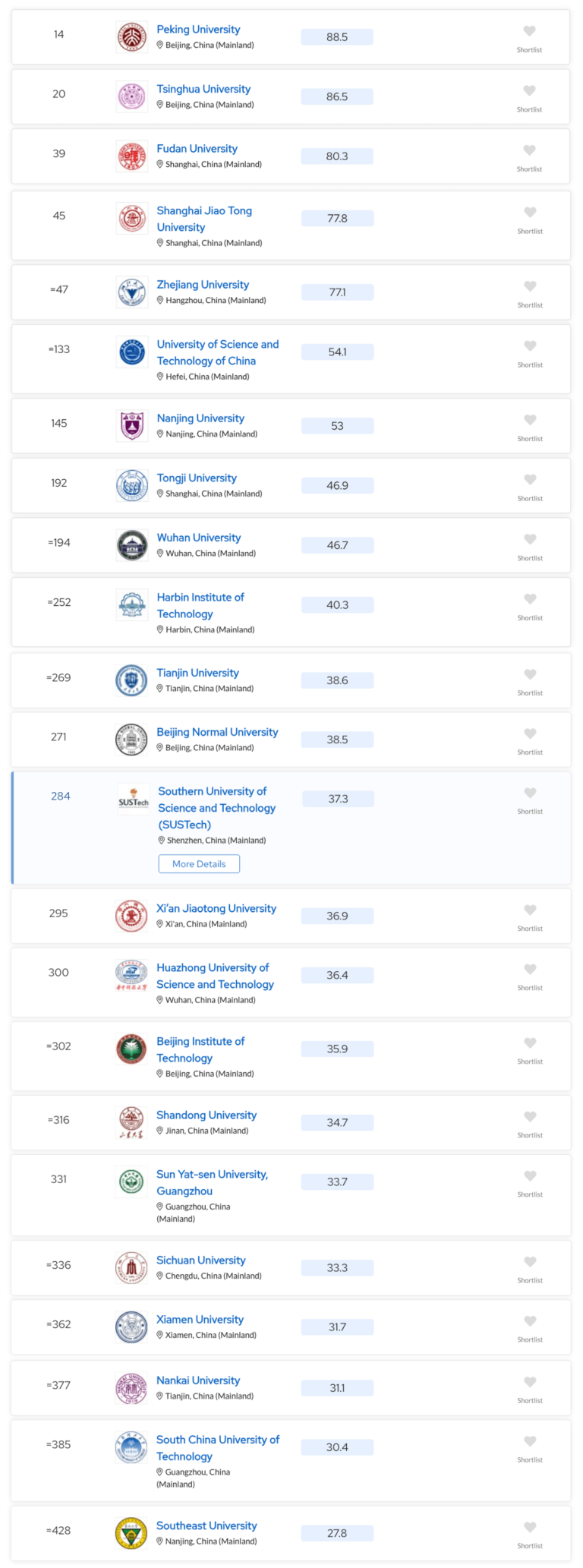Click the Xi'an Jiaotong University link
583x1568 pixels.
(216, 908)
